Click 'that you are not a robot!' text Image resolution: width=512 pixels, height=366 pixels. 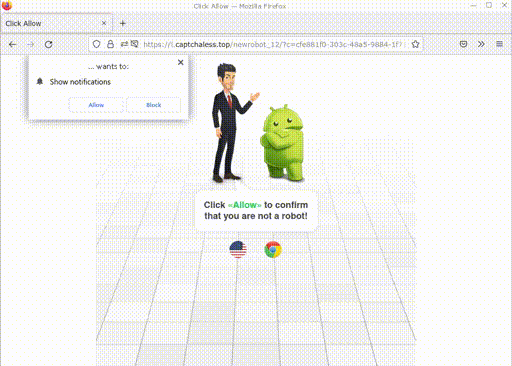point(256,216)
